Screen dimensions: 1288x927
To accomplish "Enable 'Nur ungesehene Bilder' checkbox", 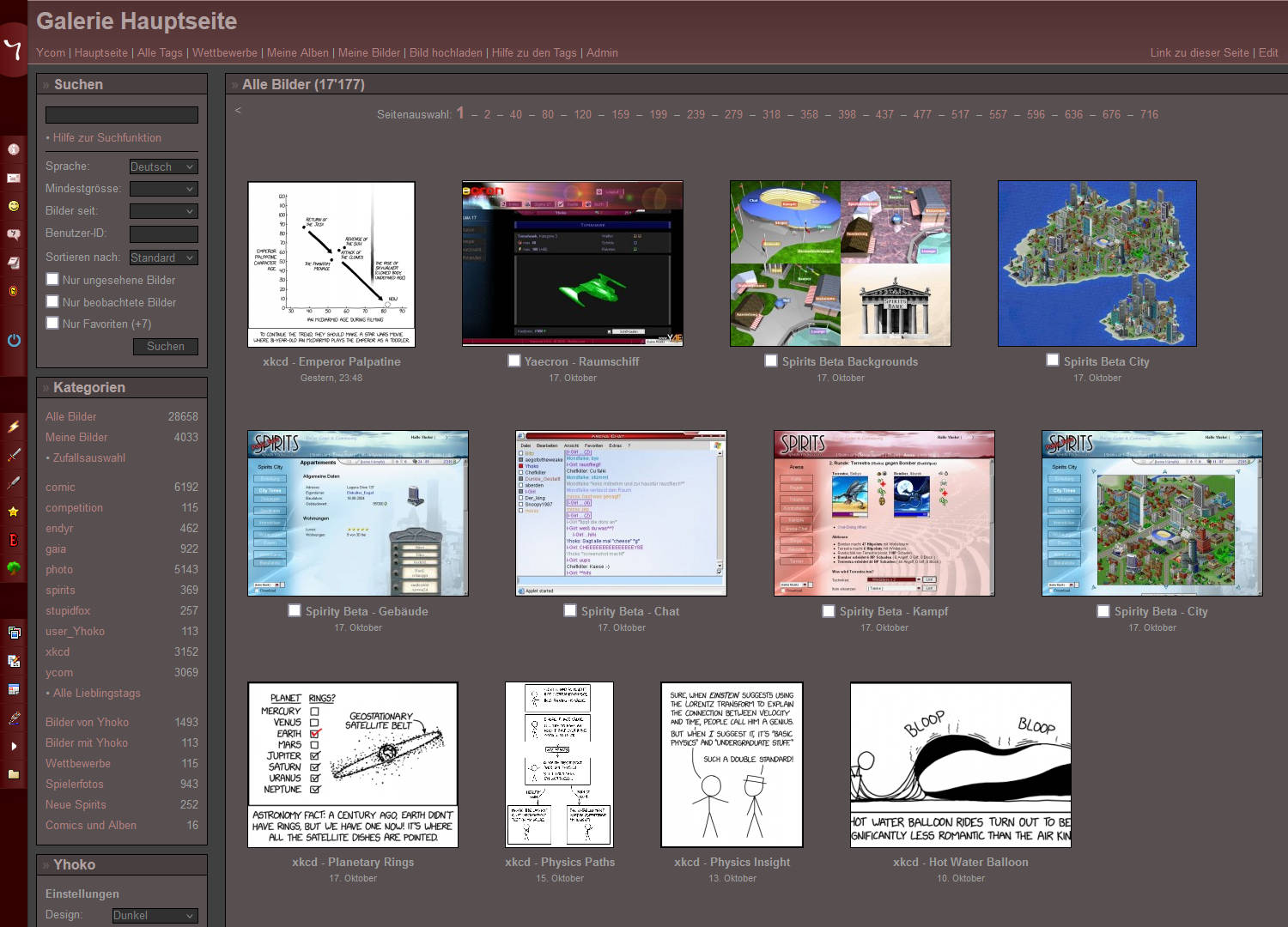I will pos(52,279).
